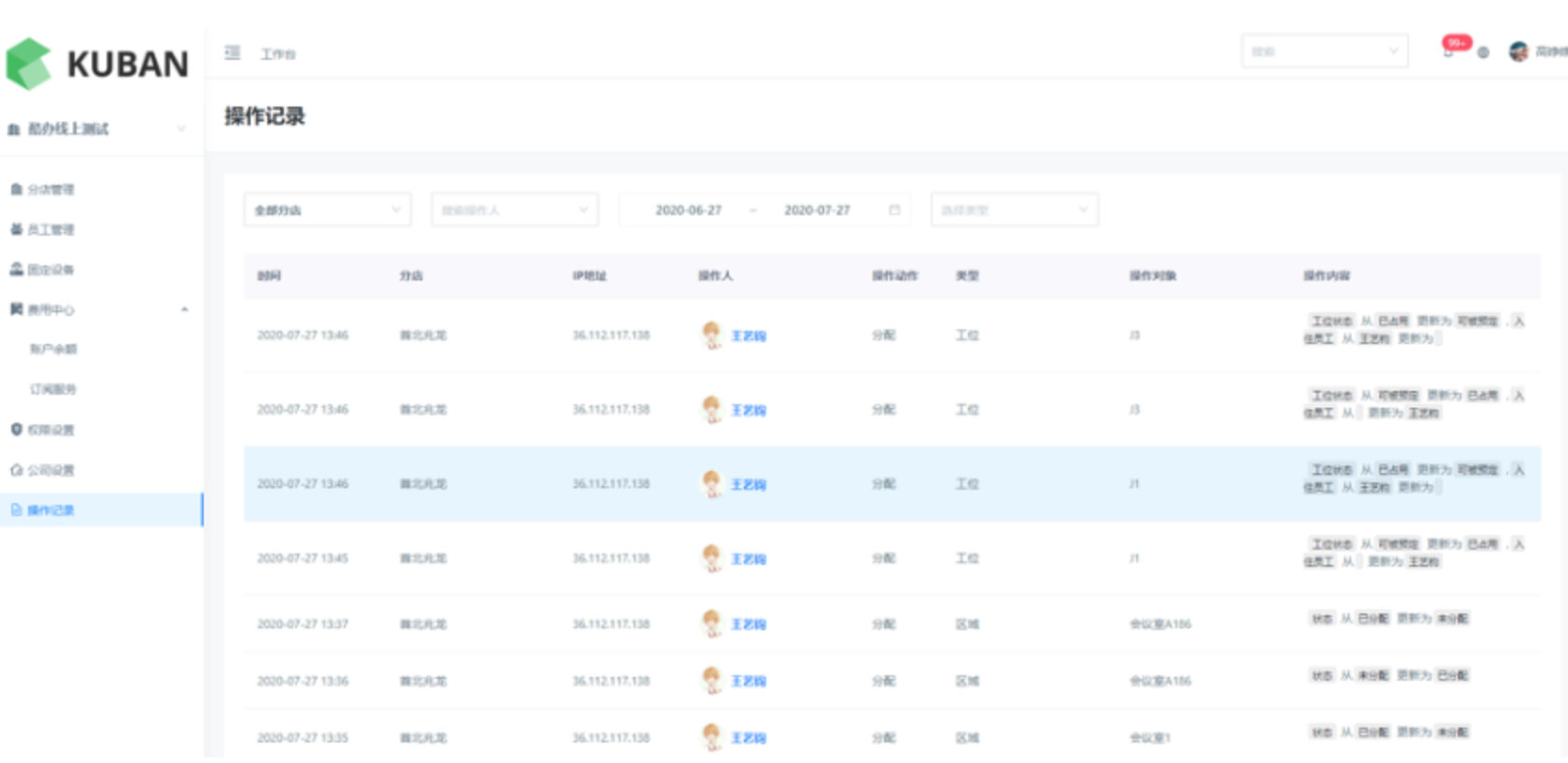Open the top search dropdown box

(x=1324, y=51)
